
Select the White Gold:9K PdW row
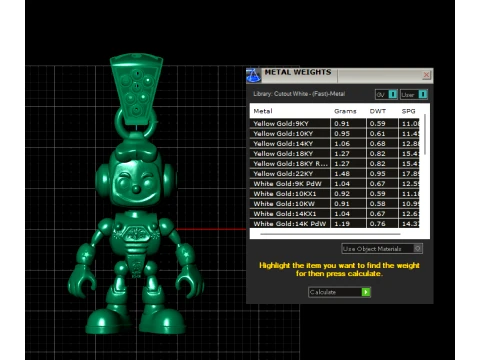pyautogui.click(x=334, y=183)
